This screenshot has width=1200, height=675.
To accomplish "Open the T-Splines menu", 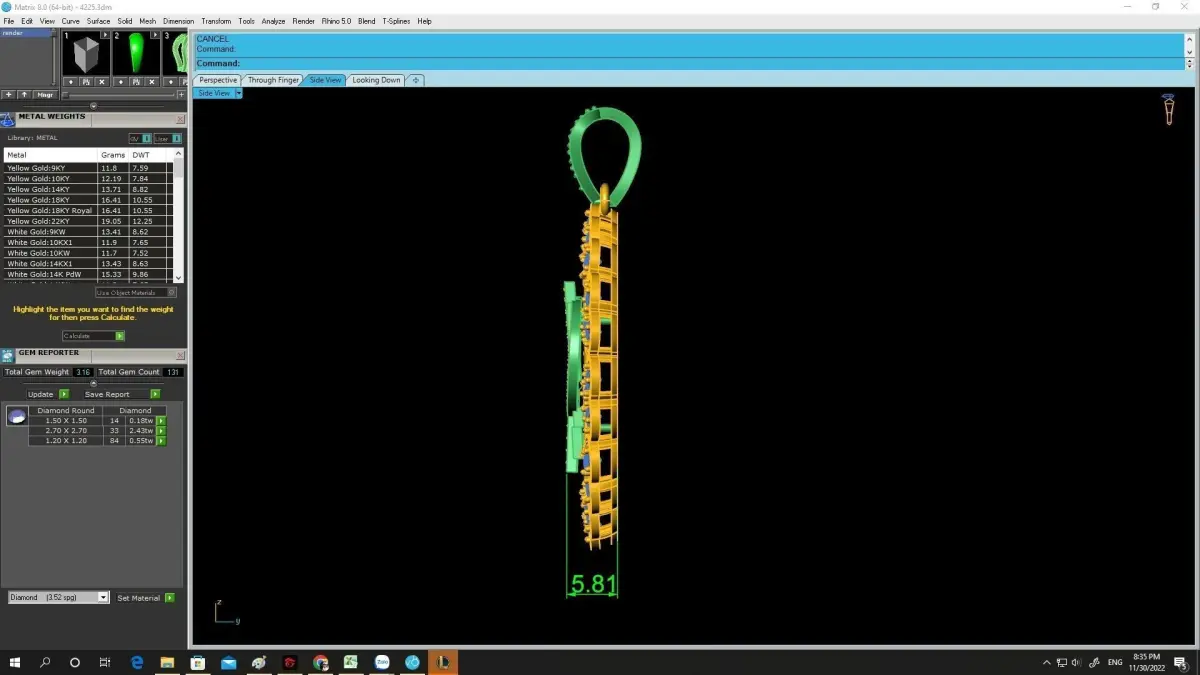I will tap(396, 21).
